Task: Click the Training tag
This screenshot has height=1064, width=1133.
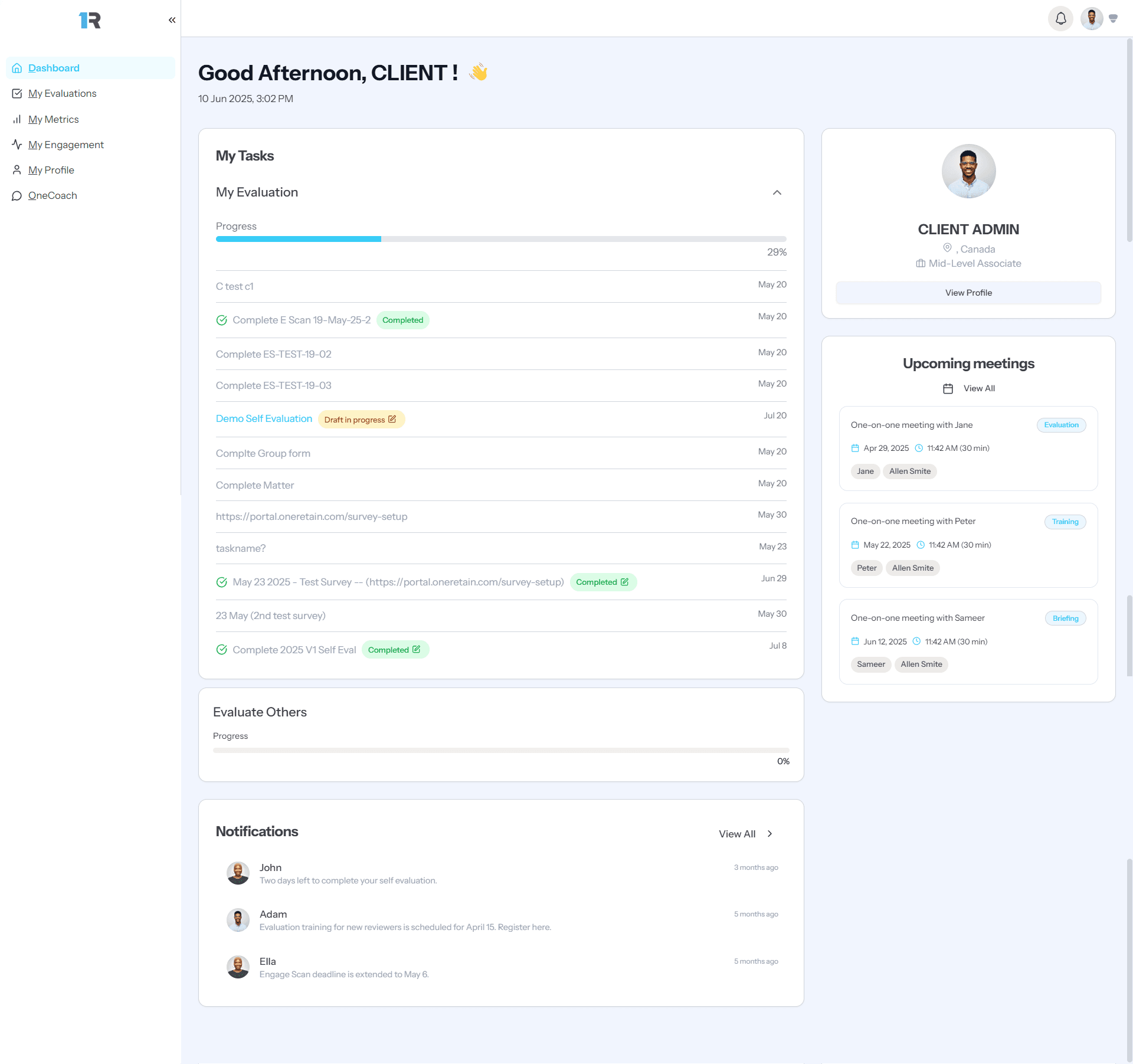Action: click(1065, 522)
